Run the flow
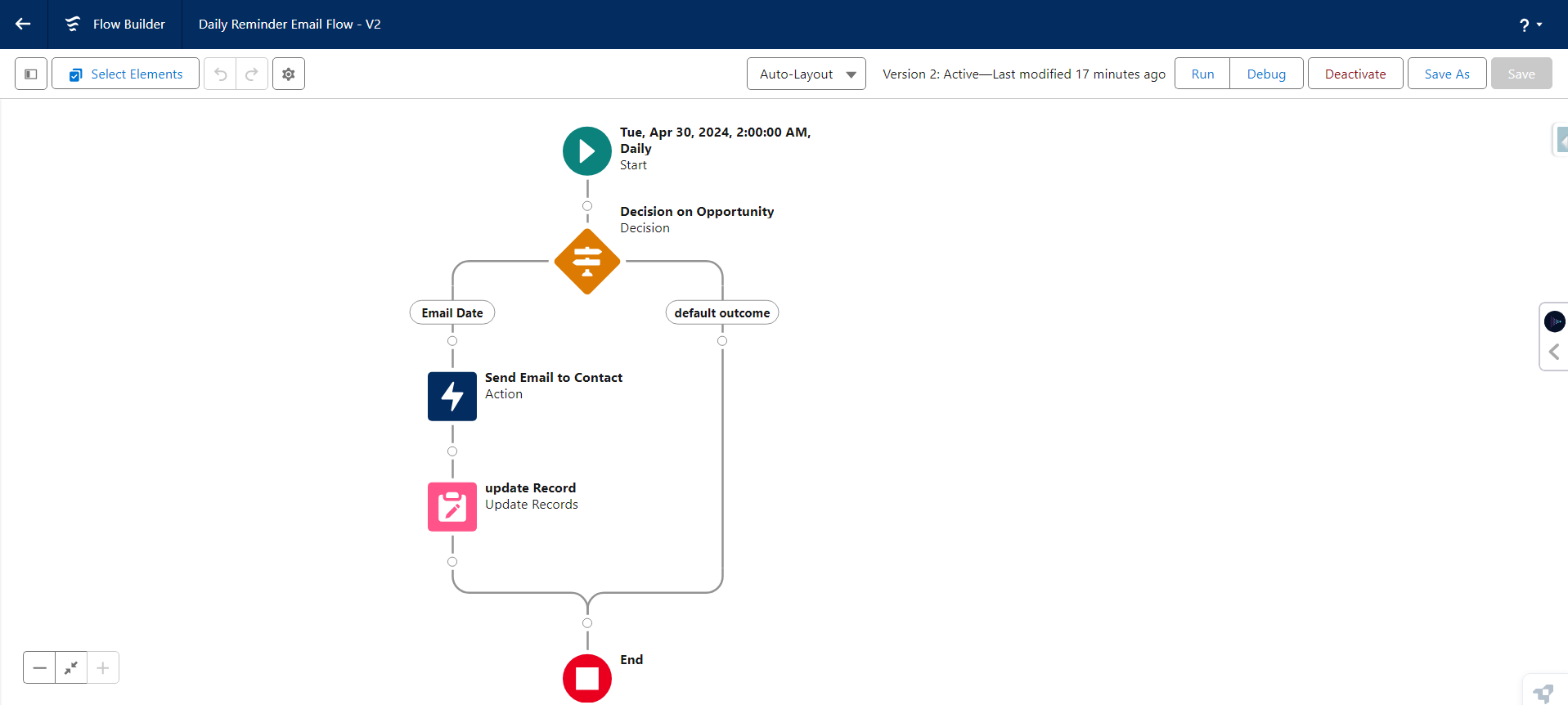 click(x=1202, y=74)
